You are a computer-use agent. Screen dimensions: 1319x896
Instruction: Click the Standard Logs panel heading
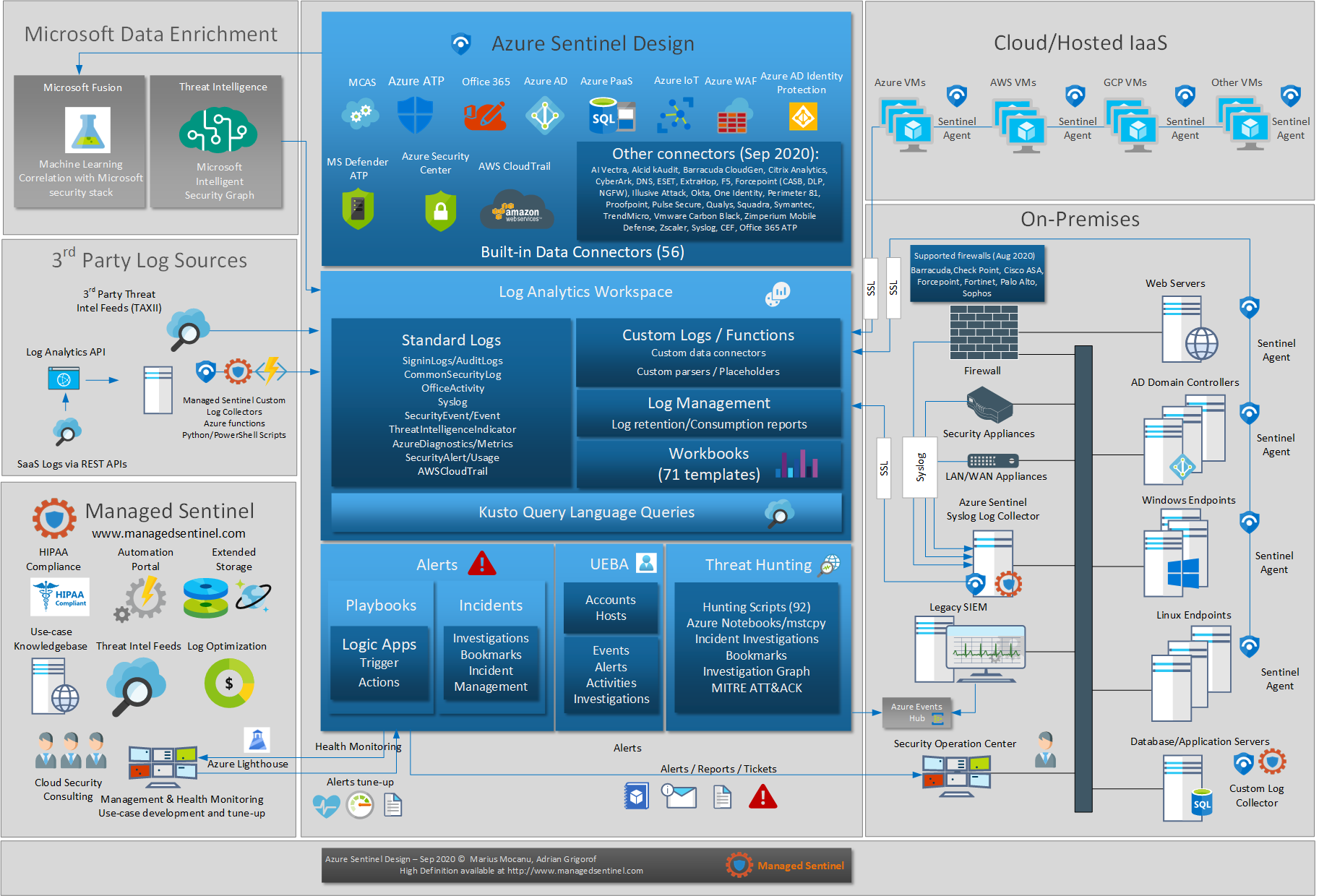coord(451,340)
